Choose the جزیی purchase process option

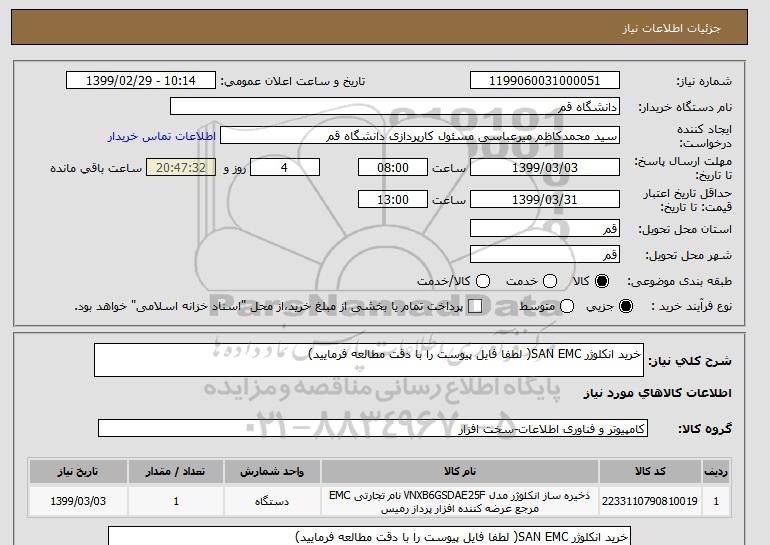click(626, 306)
